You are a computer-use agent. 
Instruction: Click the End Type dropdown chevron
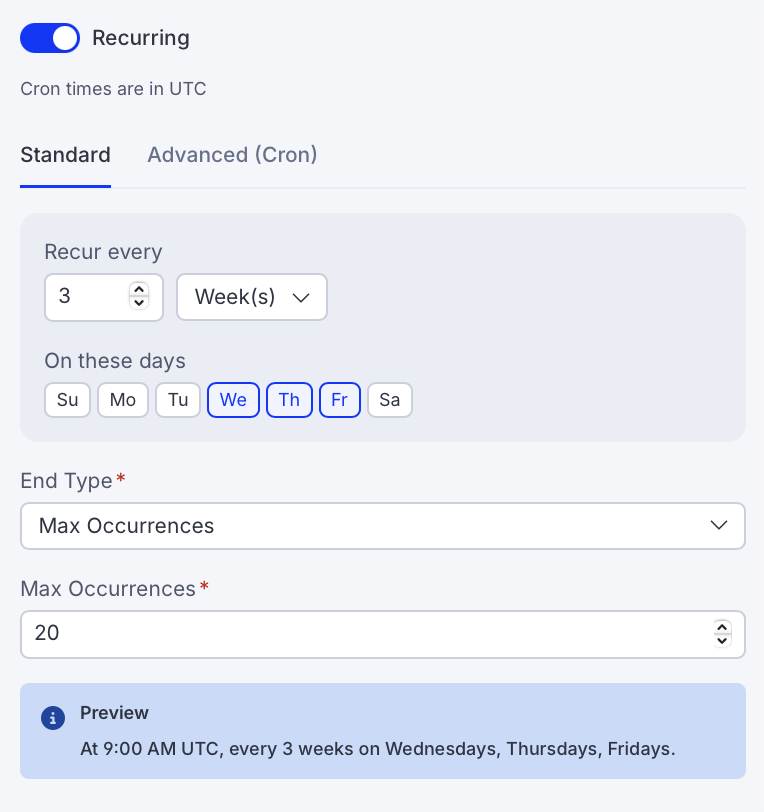tap(718, 526)
